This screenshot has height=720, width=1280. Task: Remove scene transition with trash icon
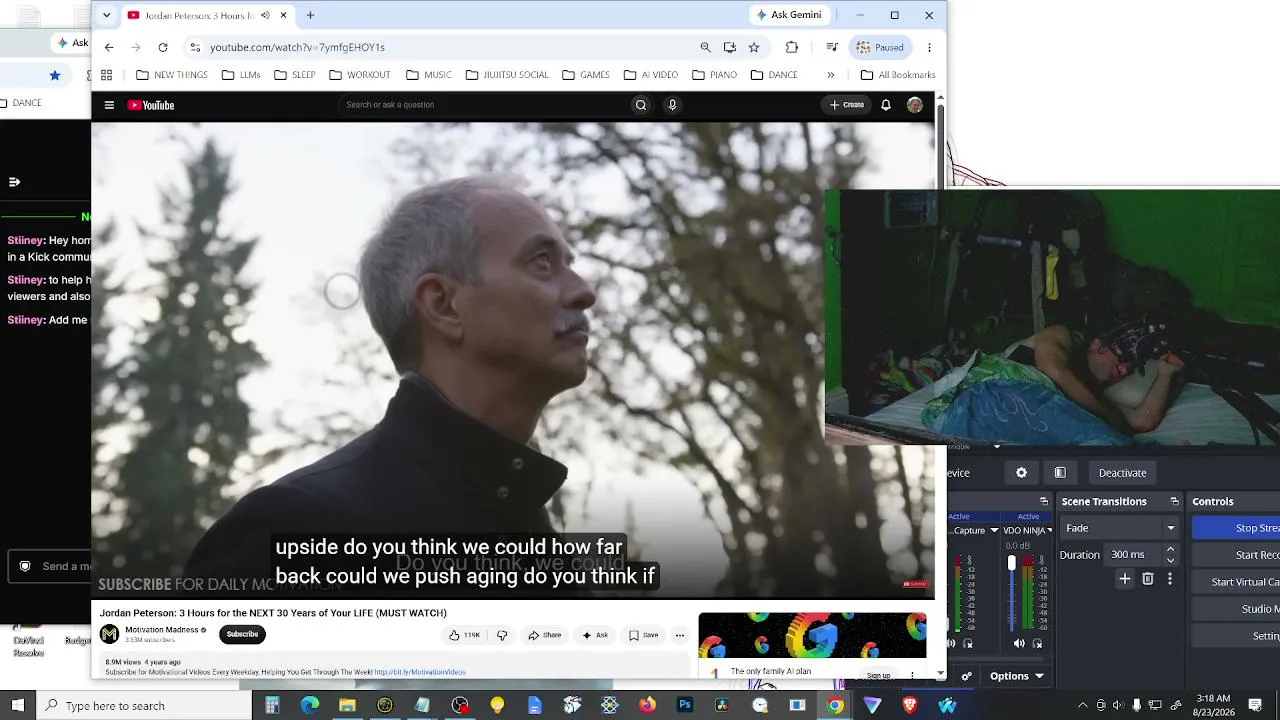point(1148,579)
